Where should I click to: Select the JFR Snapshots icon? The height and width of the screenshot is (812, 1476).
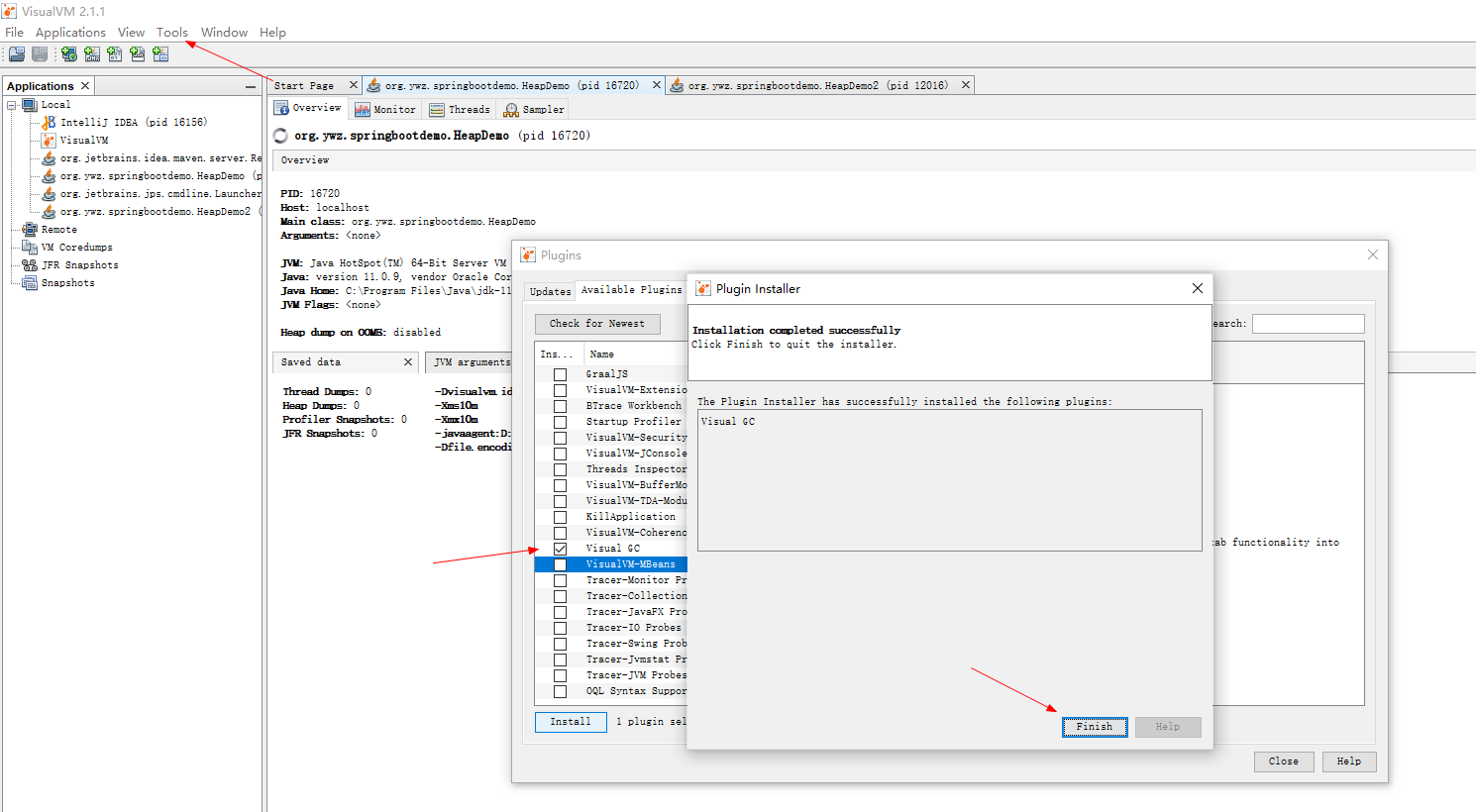point(30,264)
